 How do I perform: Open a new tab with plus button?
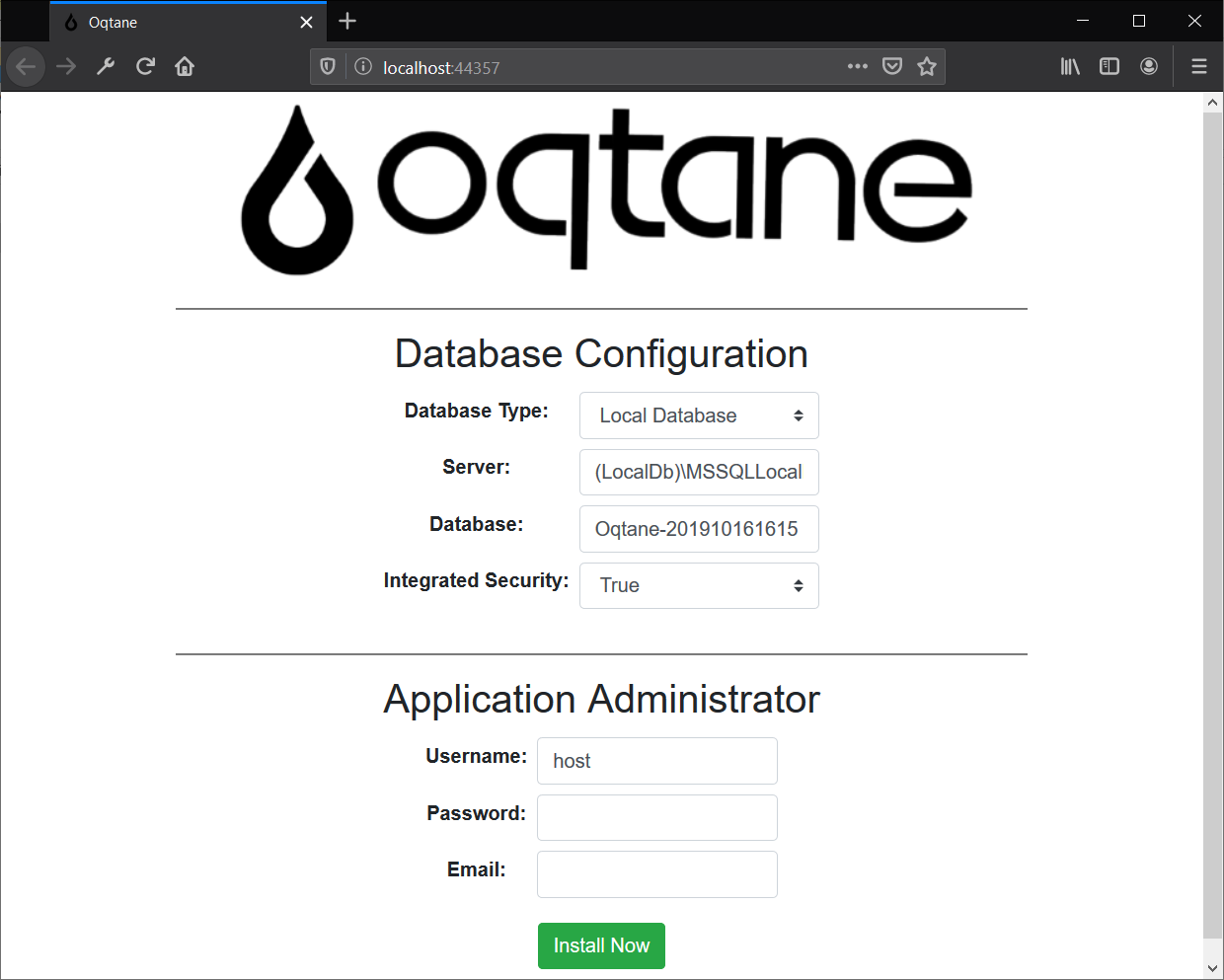pos(347,22)
